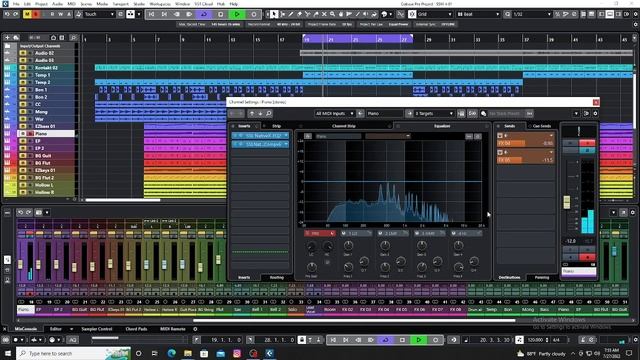Click the Redo icon in top toolbar
Viewport: 640px width, 360px height.
click(15, 14)
